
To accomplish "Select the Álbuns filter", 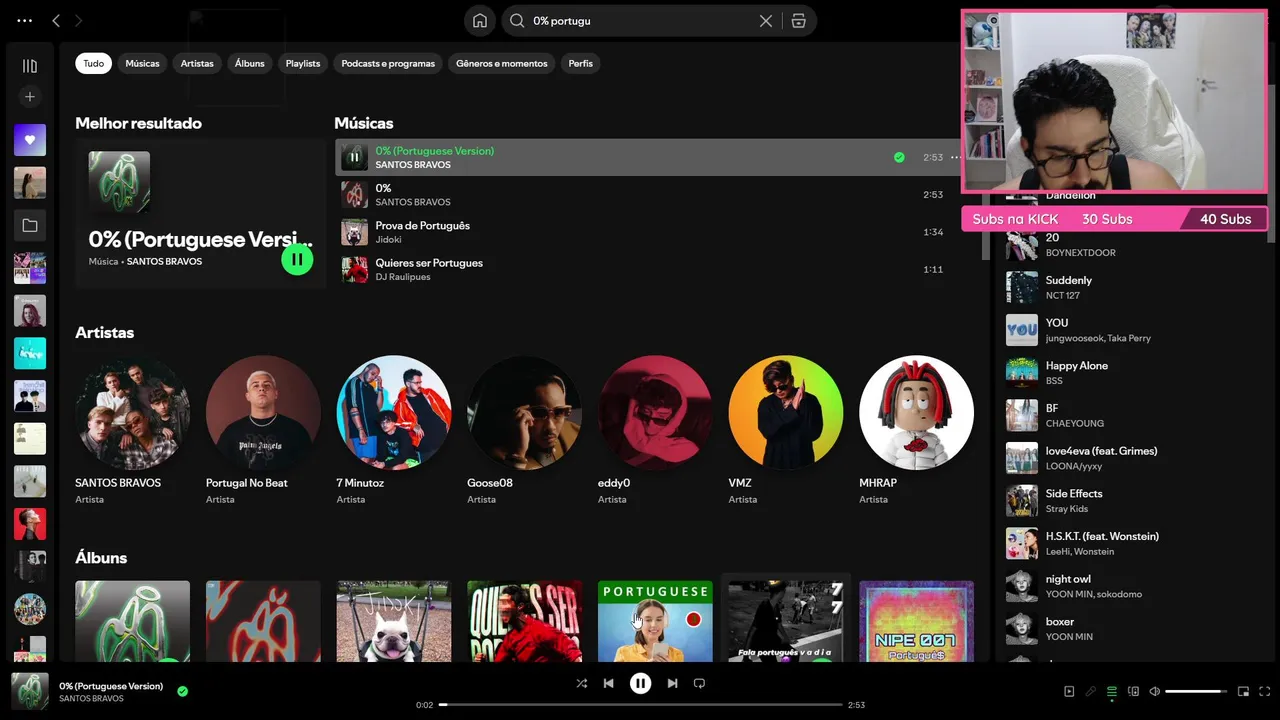I will point(250,63).
